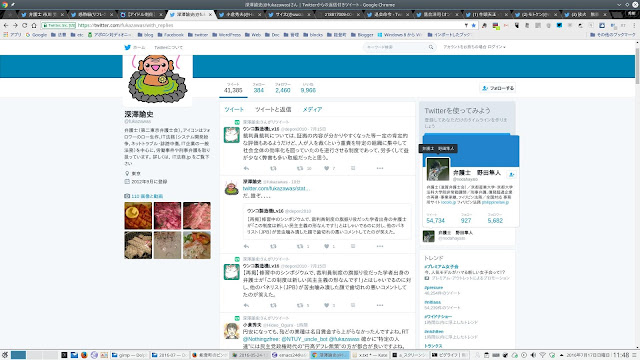Open the twitter.com/fukazawas/stat… link
The image size is (640, 360).
pos(276,189)
